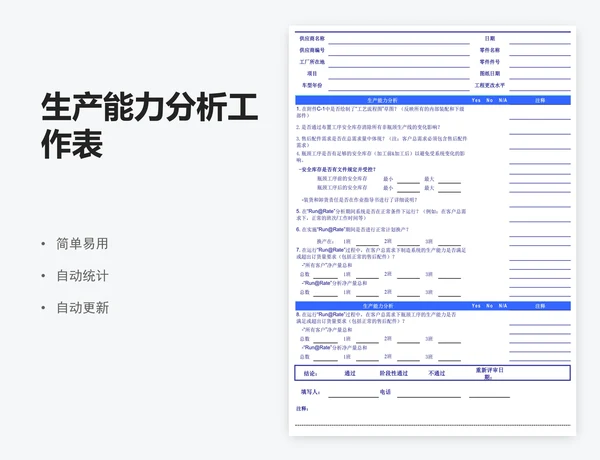Viewport: 600px width, 460px height.
Task: Select the 自动统计 bullet point
Action: [x=82, y=276]
